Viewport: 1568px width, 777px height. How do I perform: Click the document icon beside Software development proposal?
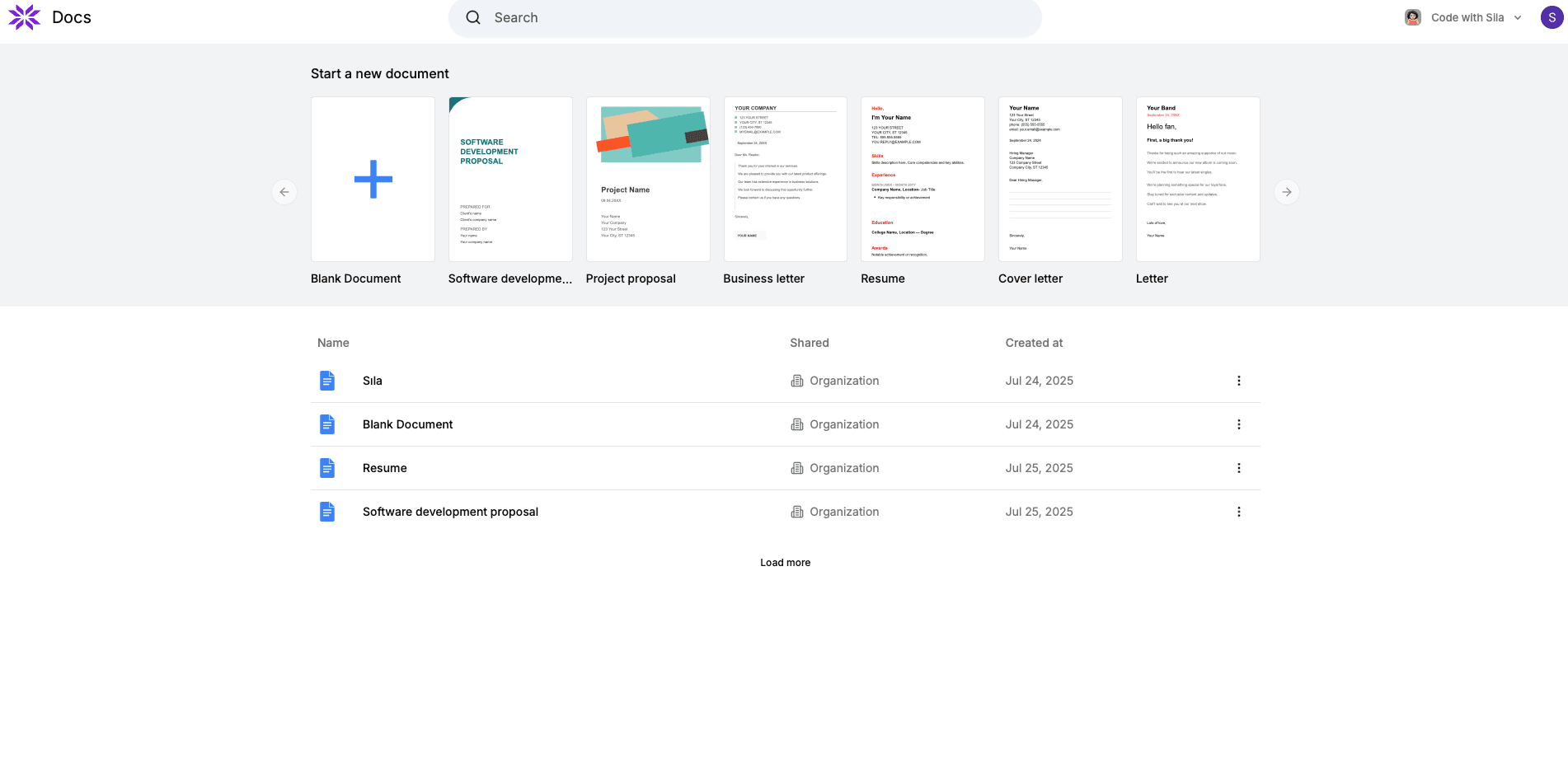pos(327,511)
